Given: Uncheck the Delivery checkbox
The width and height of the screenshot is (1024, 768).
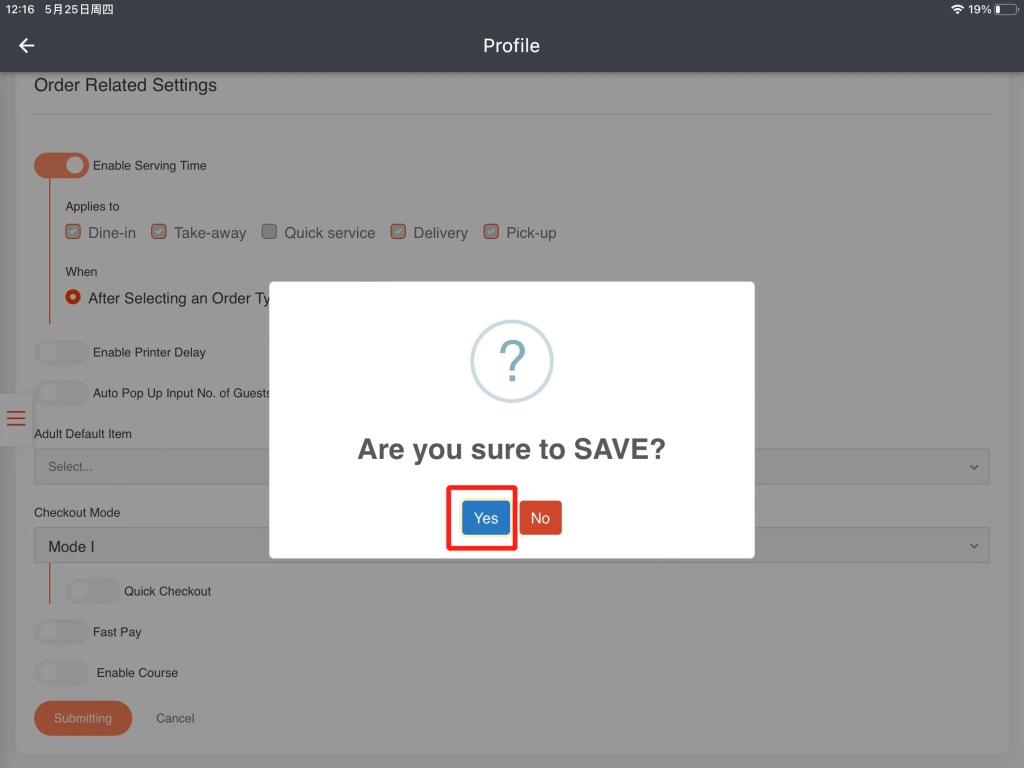Looking at the screenshot, I should 398,232.
